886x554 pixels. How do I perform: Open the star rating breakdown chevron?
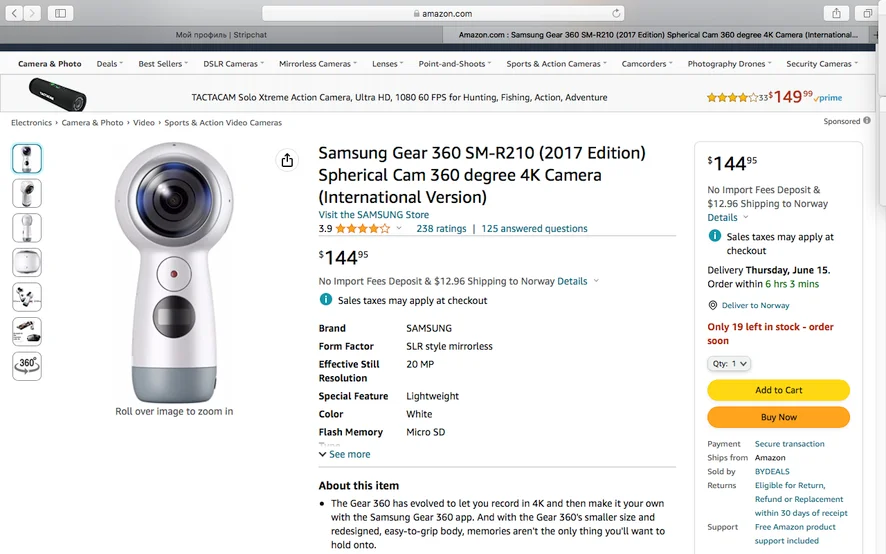[x=399, y=229]
